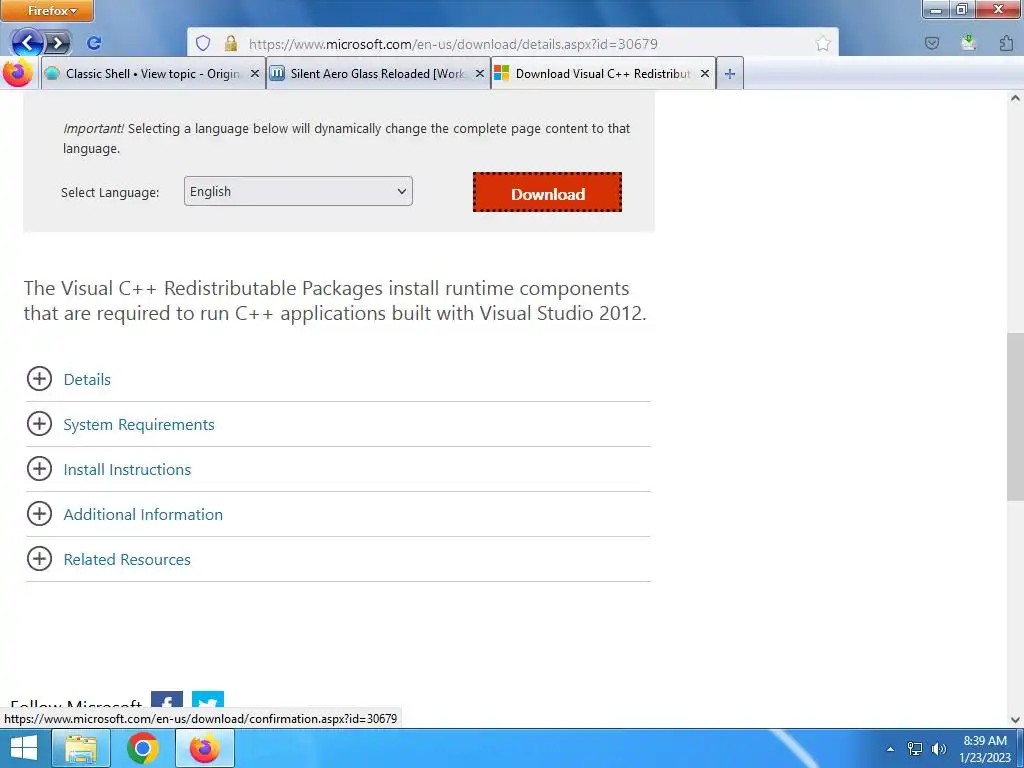1024x768 pixels.
Task: Click the scrollbar down arrow
Action: point(1015,720)
